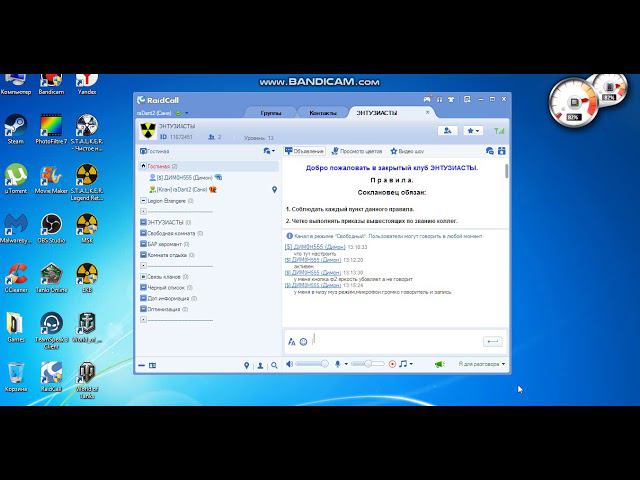
Task: Open the game controller icon in RaidCall title bar
Action: (x=427, y=99)
